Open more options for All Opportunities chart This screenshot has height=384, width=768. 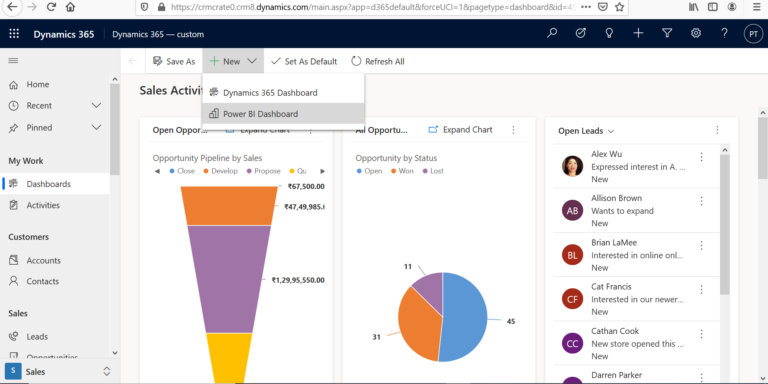[x=513, y=130]
